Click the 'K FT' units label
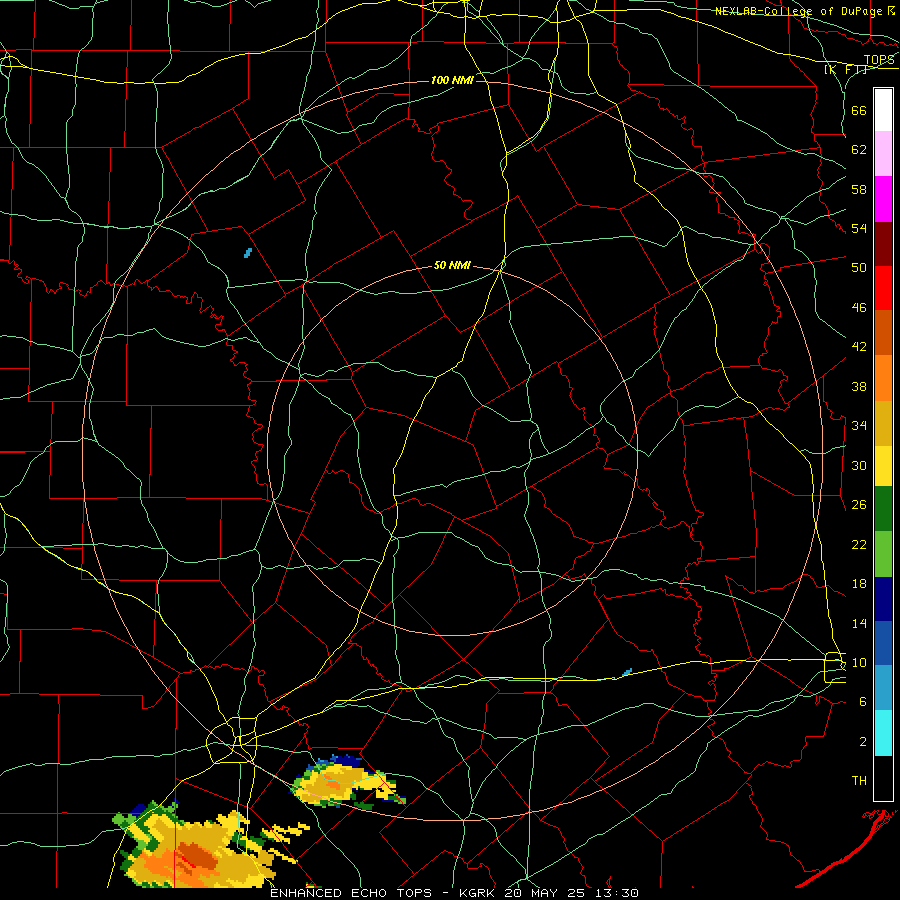Viewport: 900px width, 900px height. 846,69
